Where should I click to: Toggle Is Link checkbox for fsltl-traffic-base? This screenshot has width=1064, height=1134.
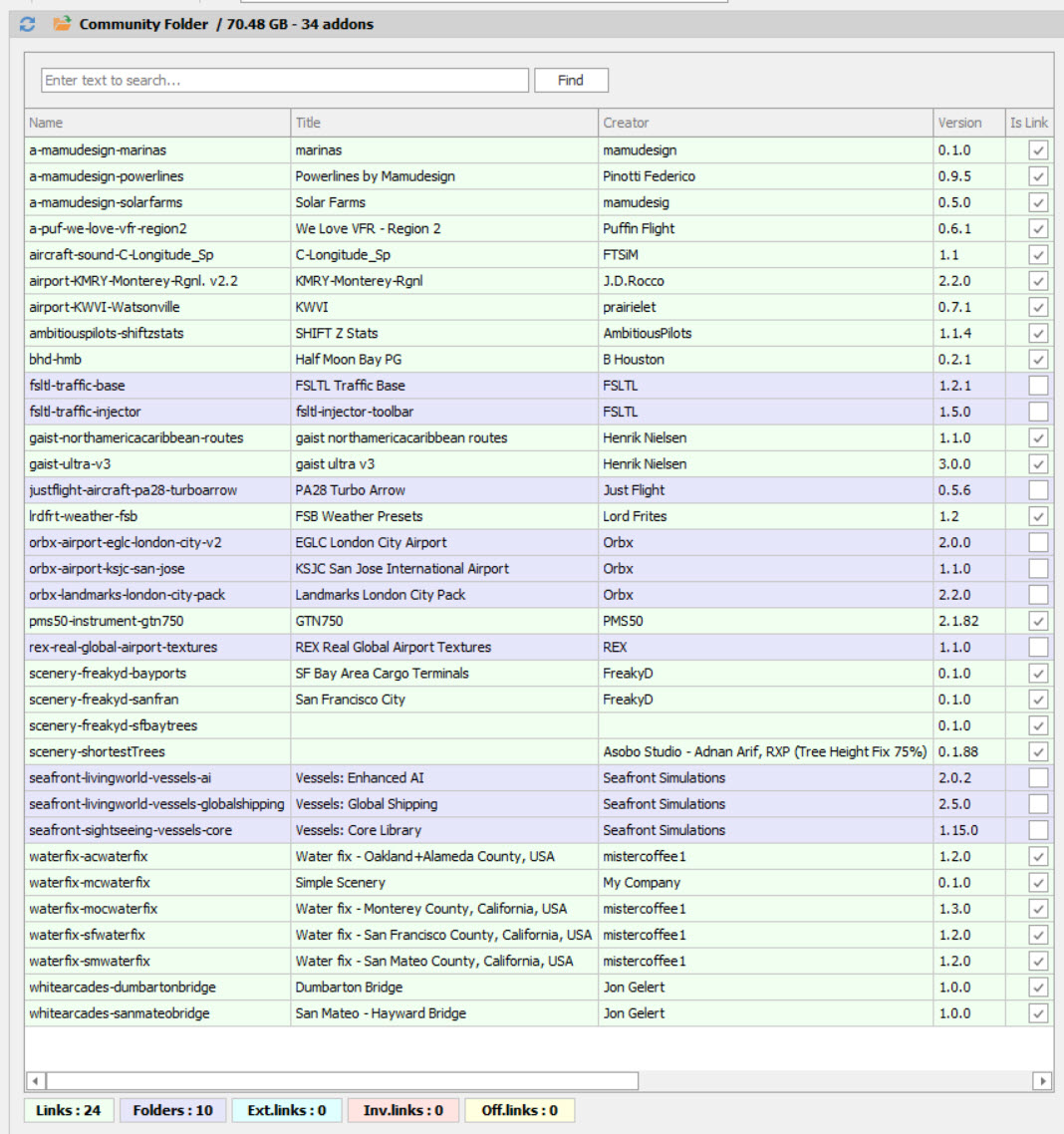[1038, 386]
